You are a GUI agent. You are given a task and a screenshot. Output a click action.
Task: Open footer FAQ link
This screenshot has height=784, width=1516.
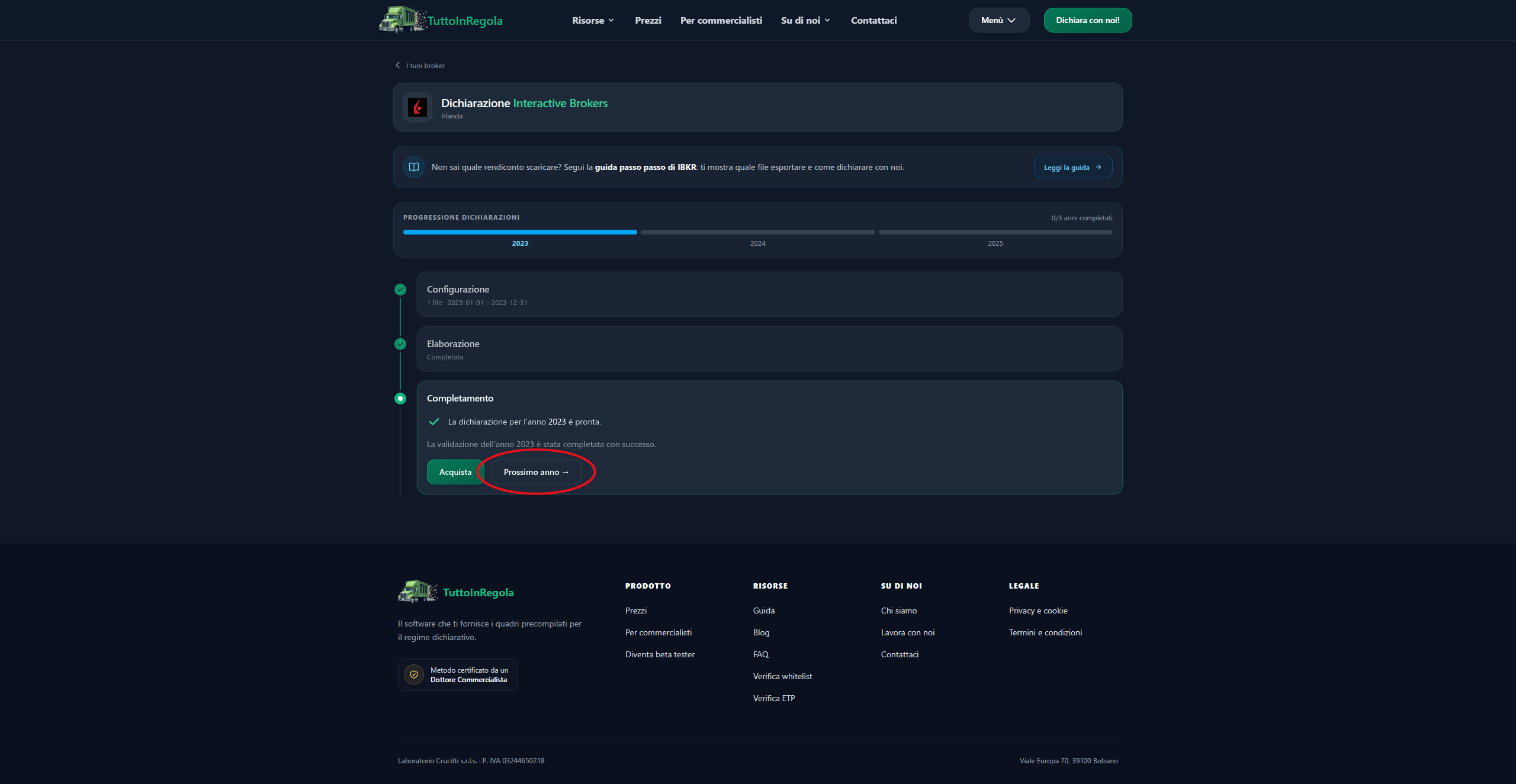pos(760,654)
